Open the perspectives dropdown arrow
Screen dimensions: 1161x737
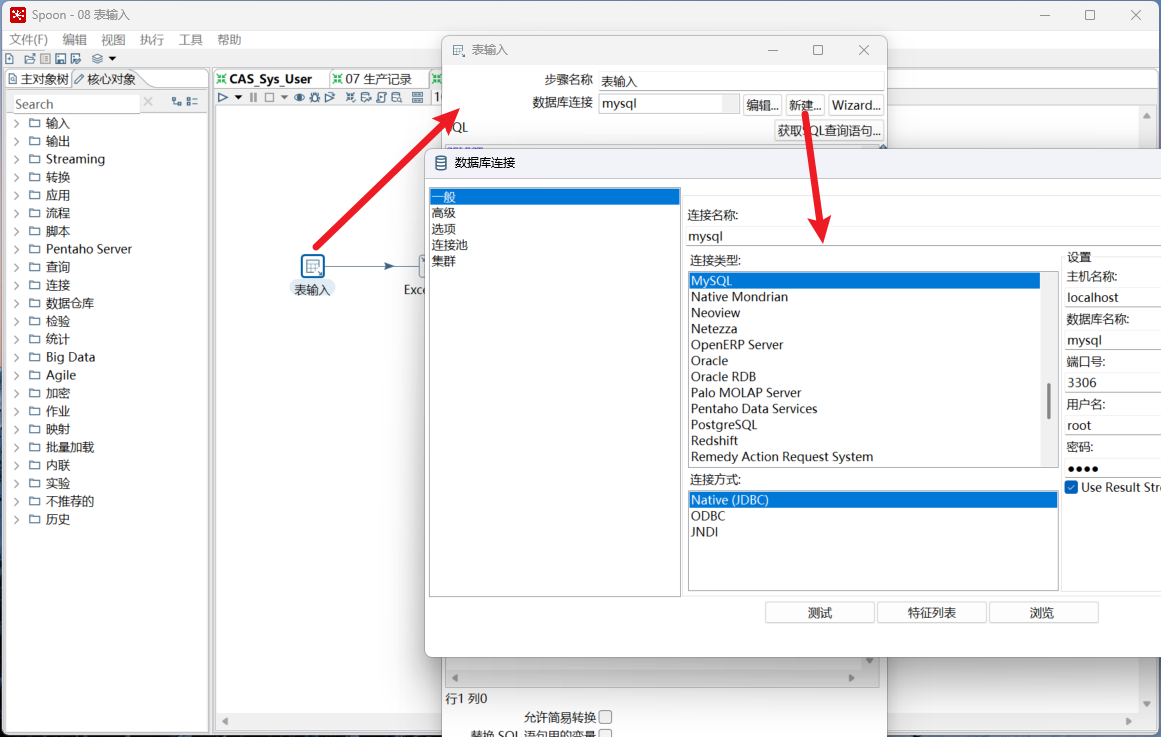pos(113,59)
